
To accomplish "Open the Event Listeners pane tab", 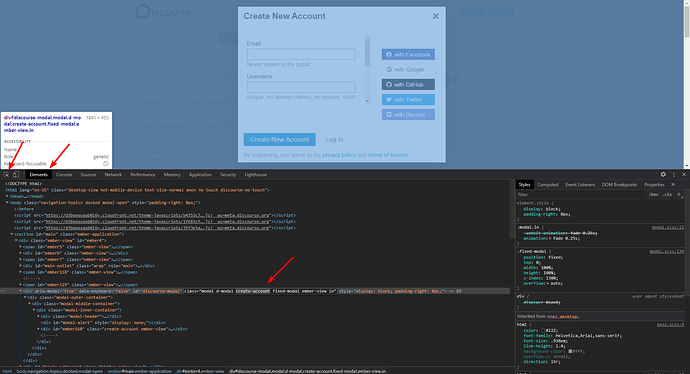I will [580, 184].
